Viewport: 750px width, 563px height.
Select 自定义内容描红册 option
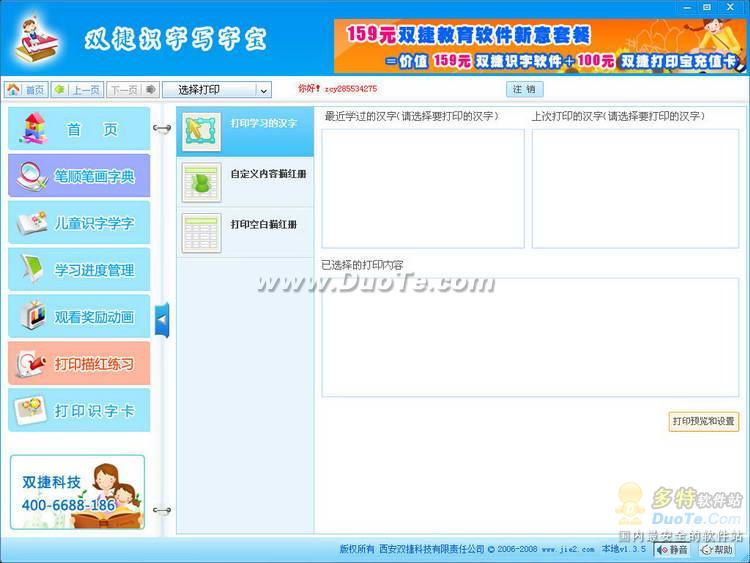tap(245, 182)
